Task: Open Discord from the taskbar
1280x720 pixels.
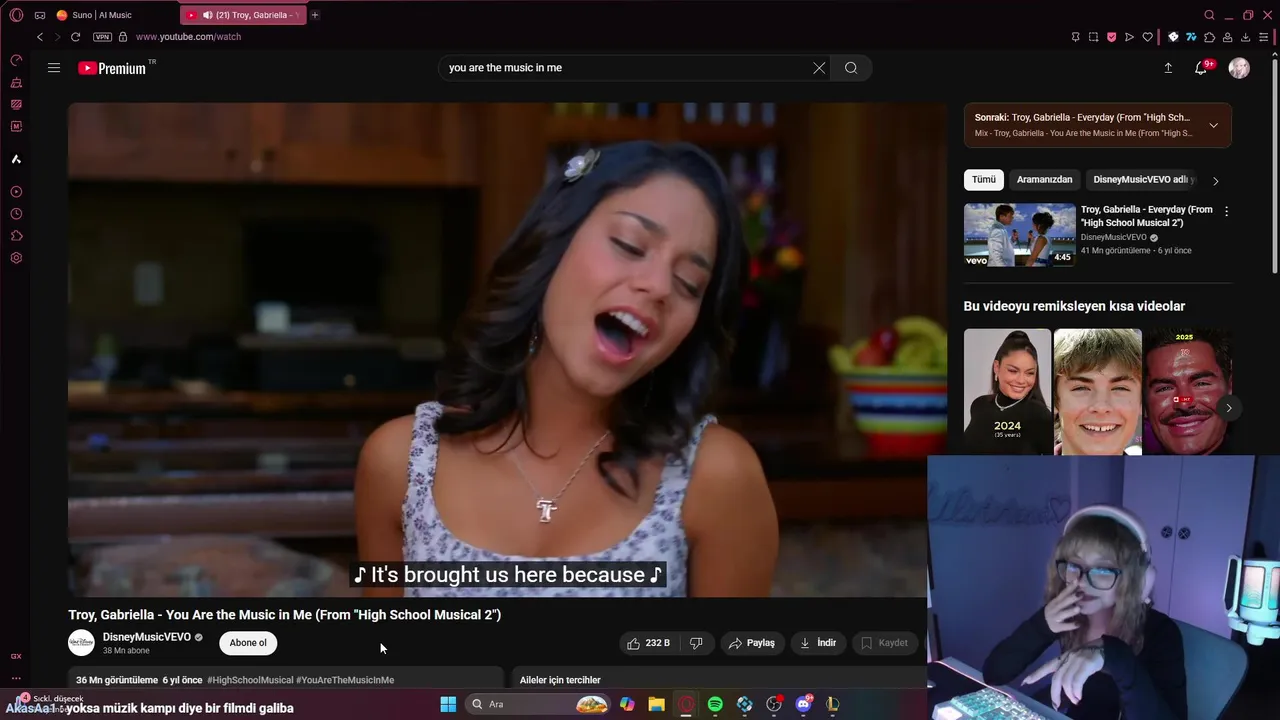Action: click(x=803, y=704)
